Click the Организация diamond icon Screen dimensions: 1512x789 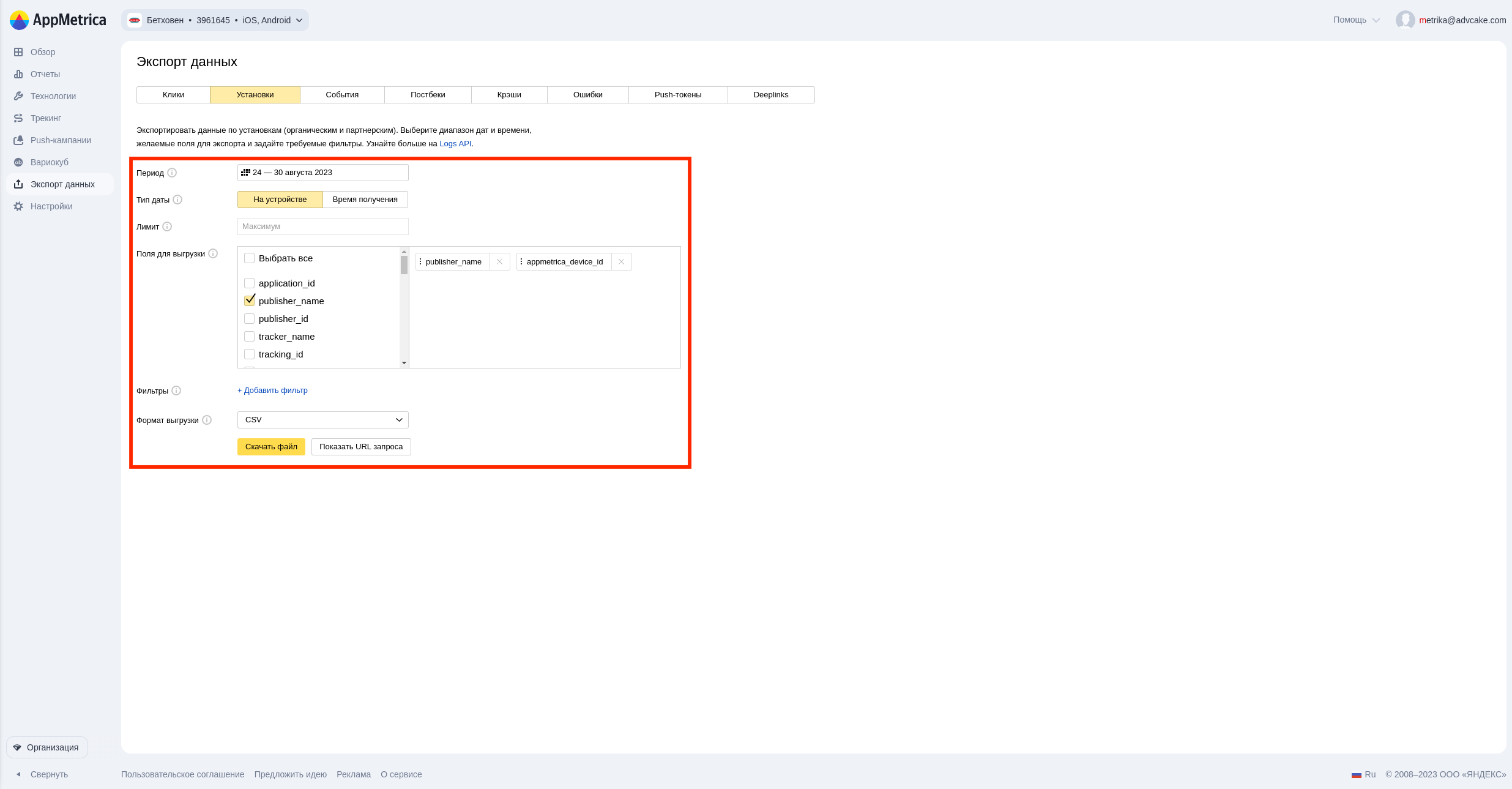[17, 747]
